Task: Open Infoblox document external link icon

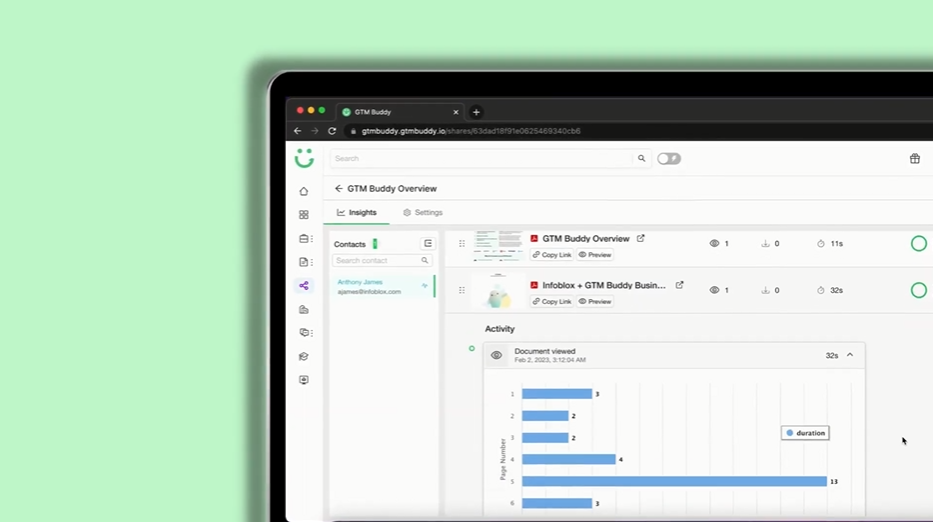Action: click(680, 285)
